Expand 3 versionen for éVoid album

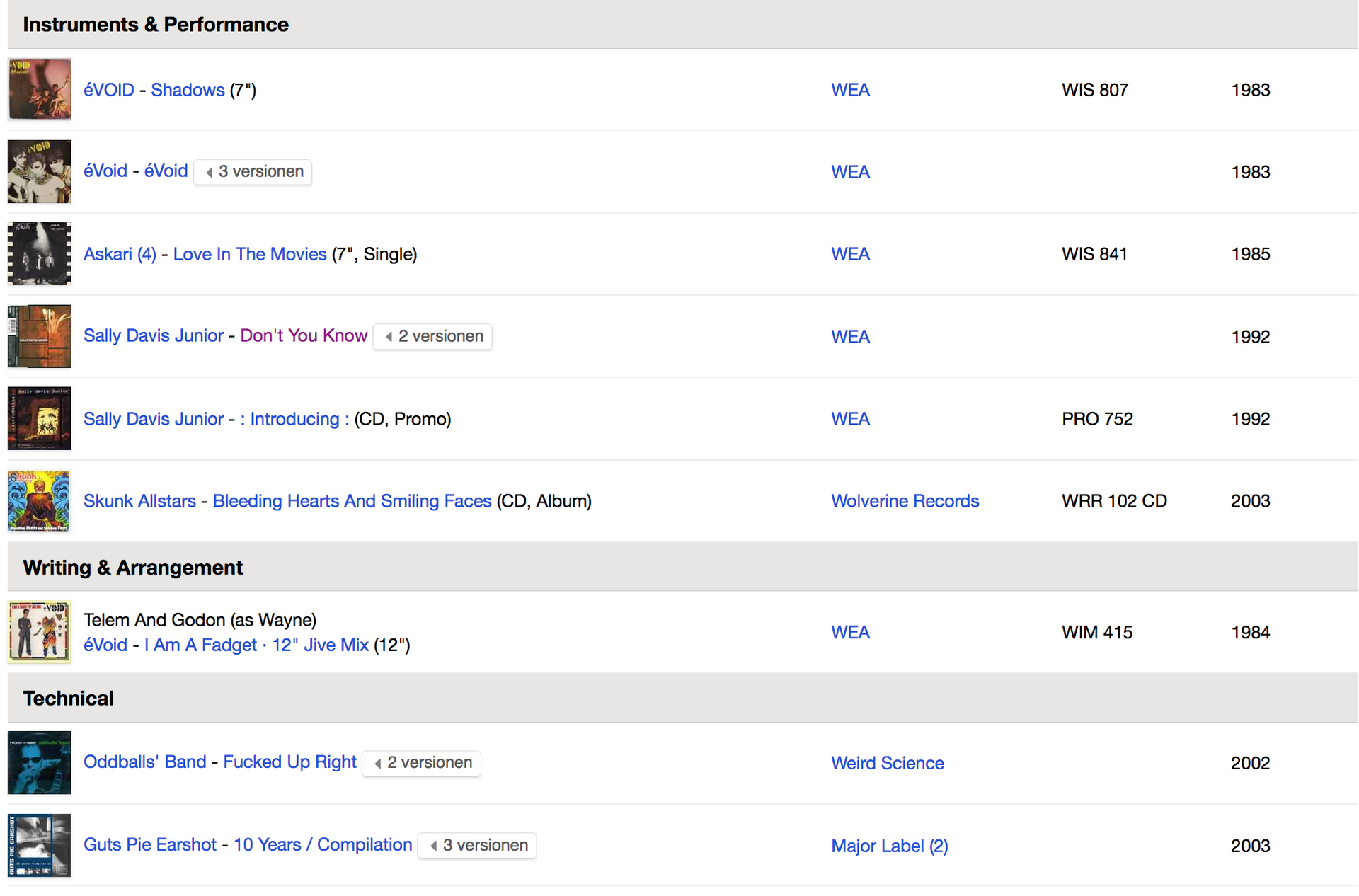253,171
